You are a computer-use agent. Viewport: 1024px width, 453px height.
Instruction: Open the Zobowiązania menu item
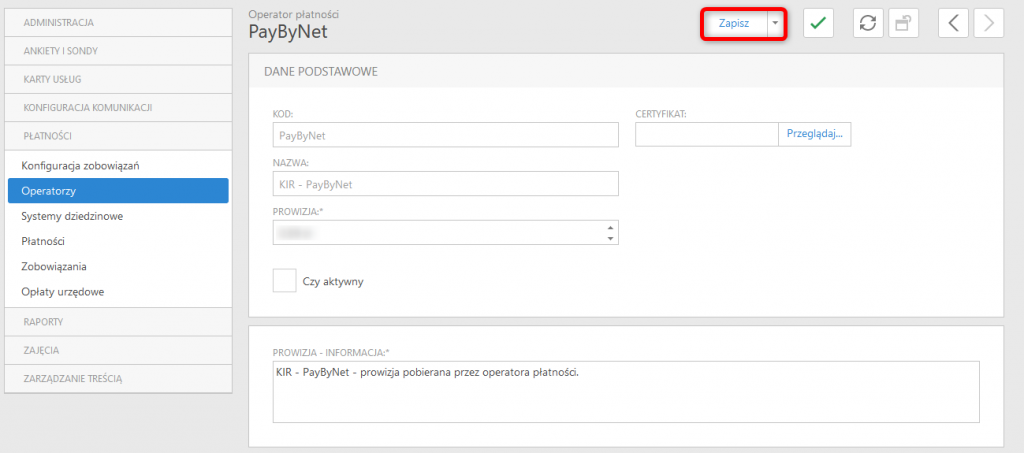(x=118, y=266)
